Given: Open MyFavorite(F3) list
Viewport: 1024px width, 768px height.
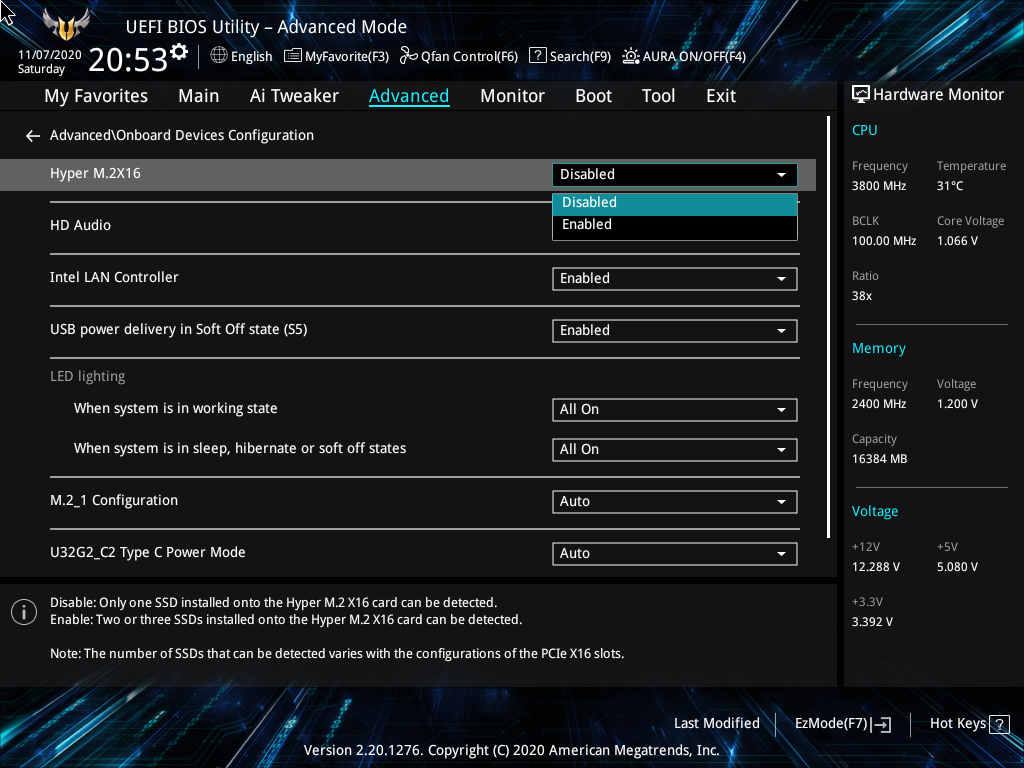Looking at the screenshot, I should click(x=336, y=56).
